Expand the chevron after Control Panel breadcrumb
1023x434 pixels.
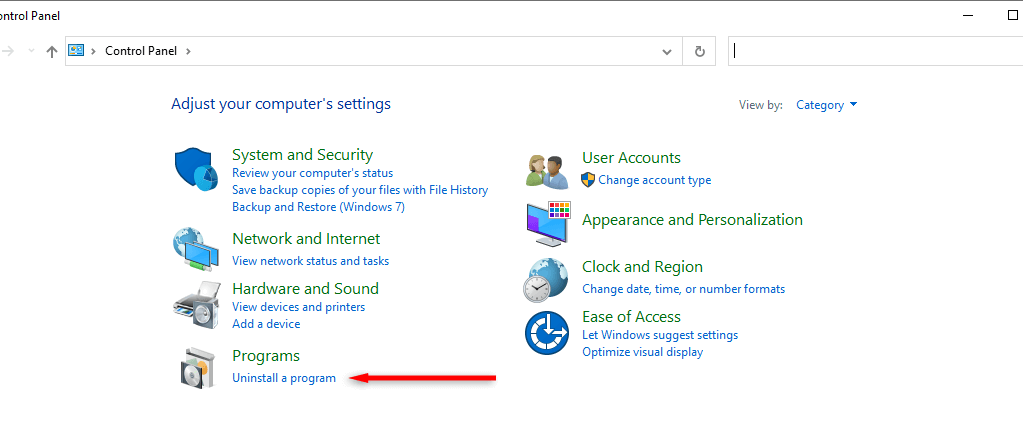click(188, 51)
